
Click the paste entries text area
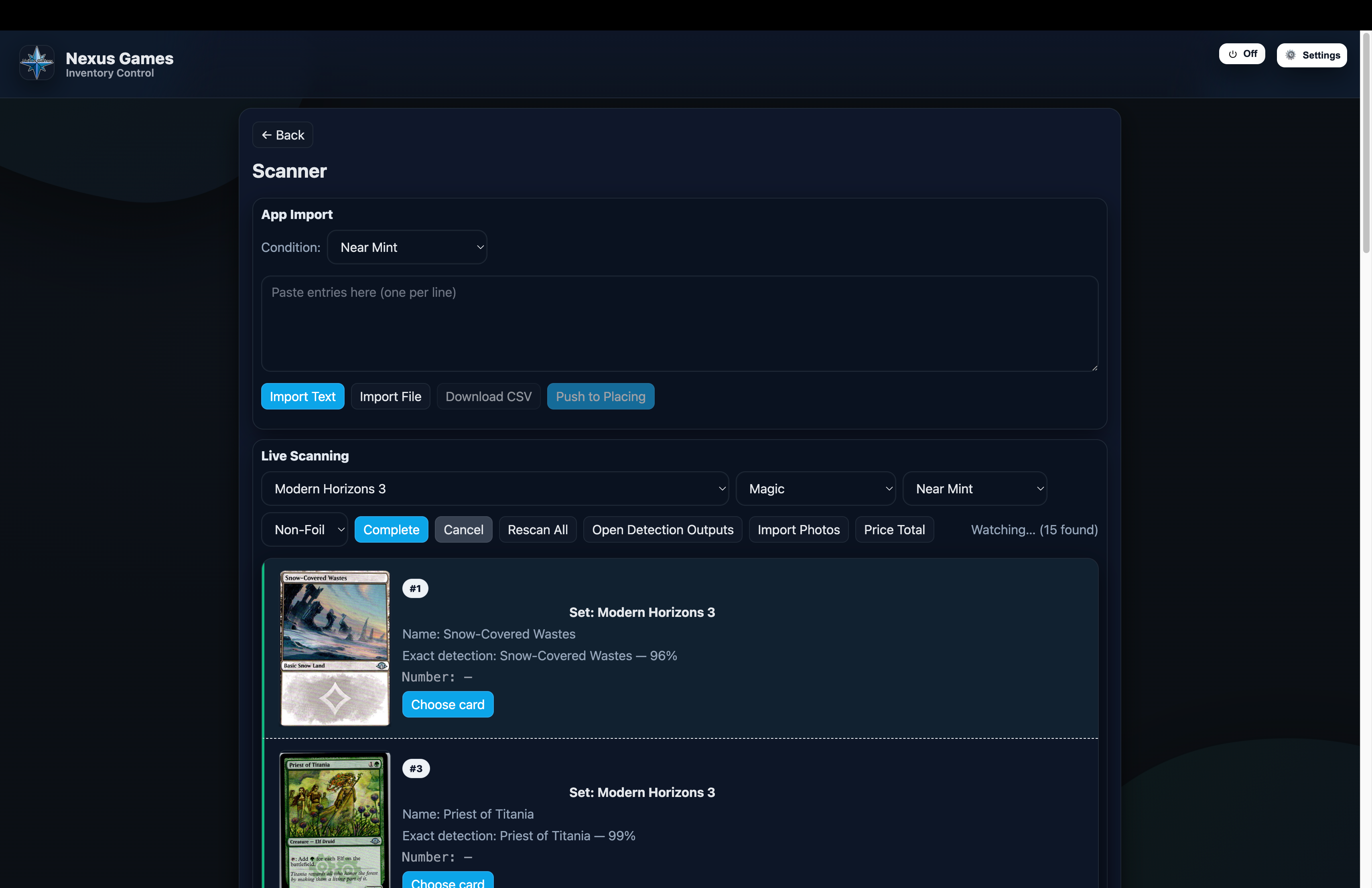click(679, 323)
